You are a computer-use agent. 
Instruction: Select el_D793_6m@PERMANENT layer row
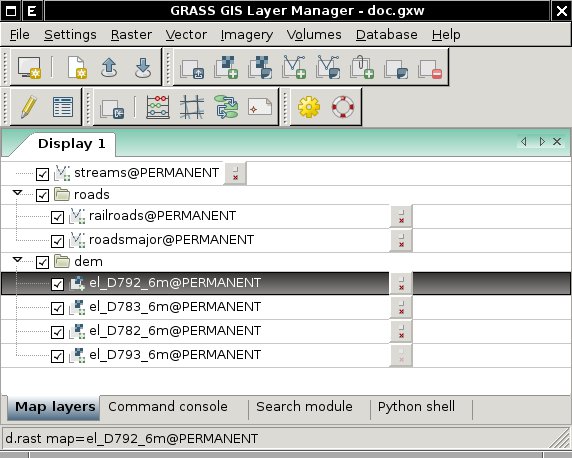point(286,355)
